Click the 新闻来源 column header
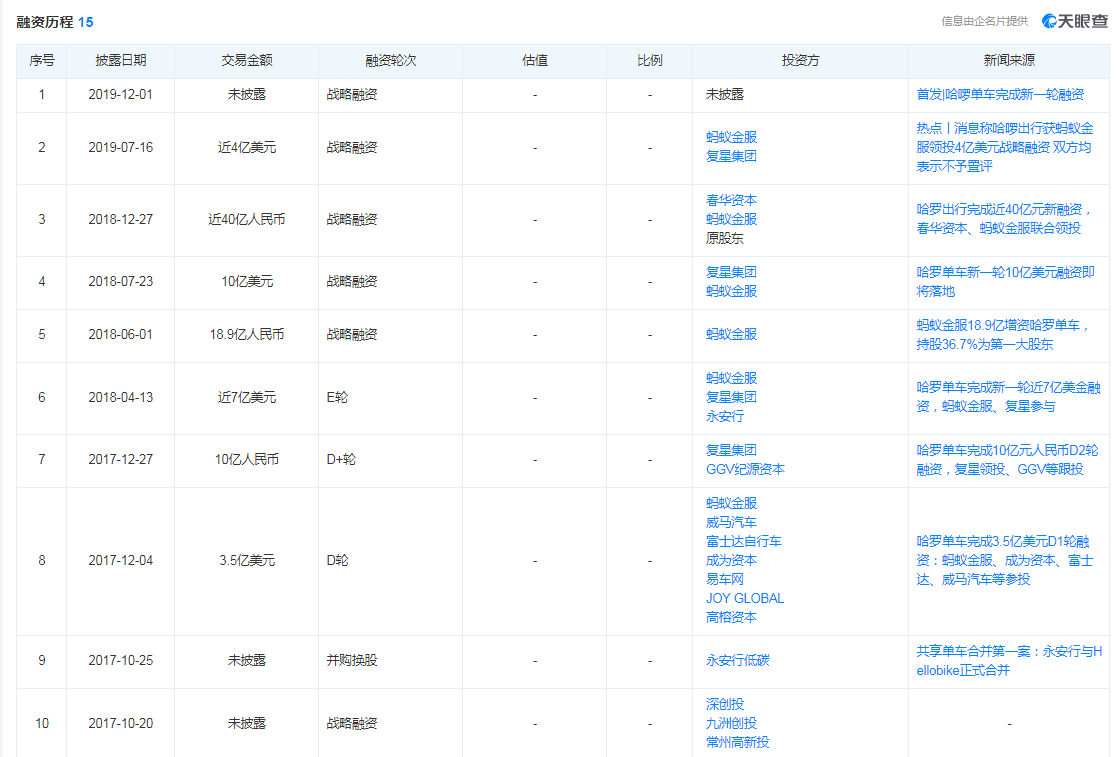This screenshot has height=757, width=1117. coord(1009,61)
